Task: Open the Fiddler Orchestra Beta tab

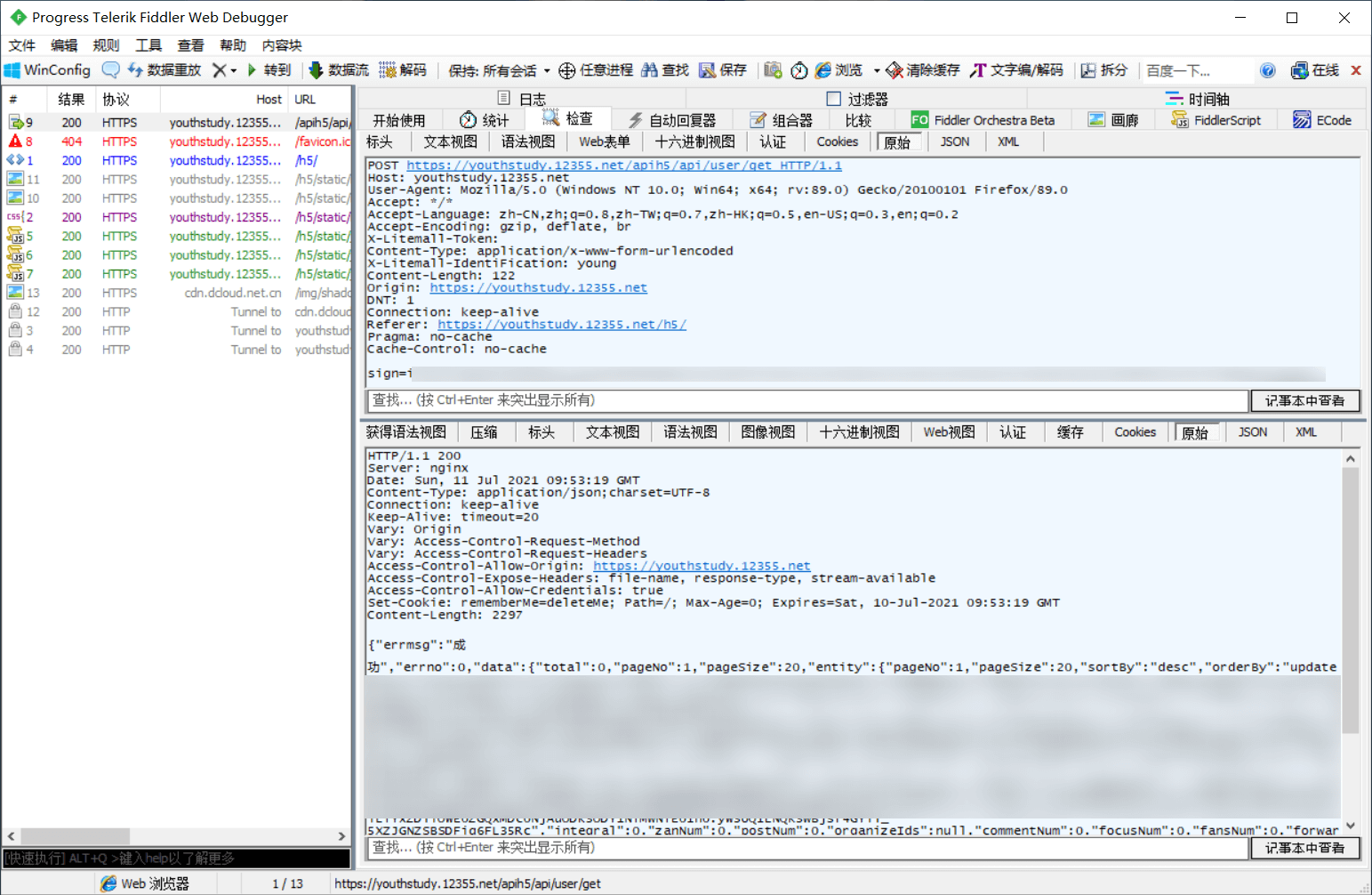Action: [983, 120]
